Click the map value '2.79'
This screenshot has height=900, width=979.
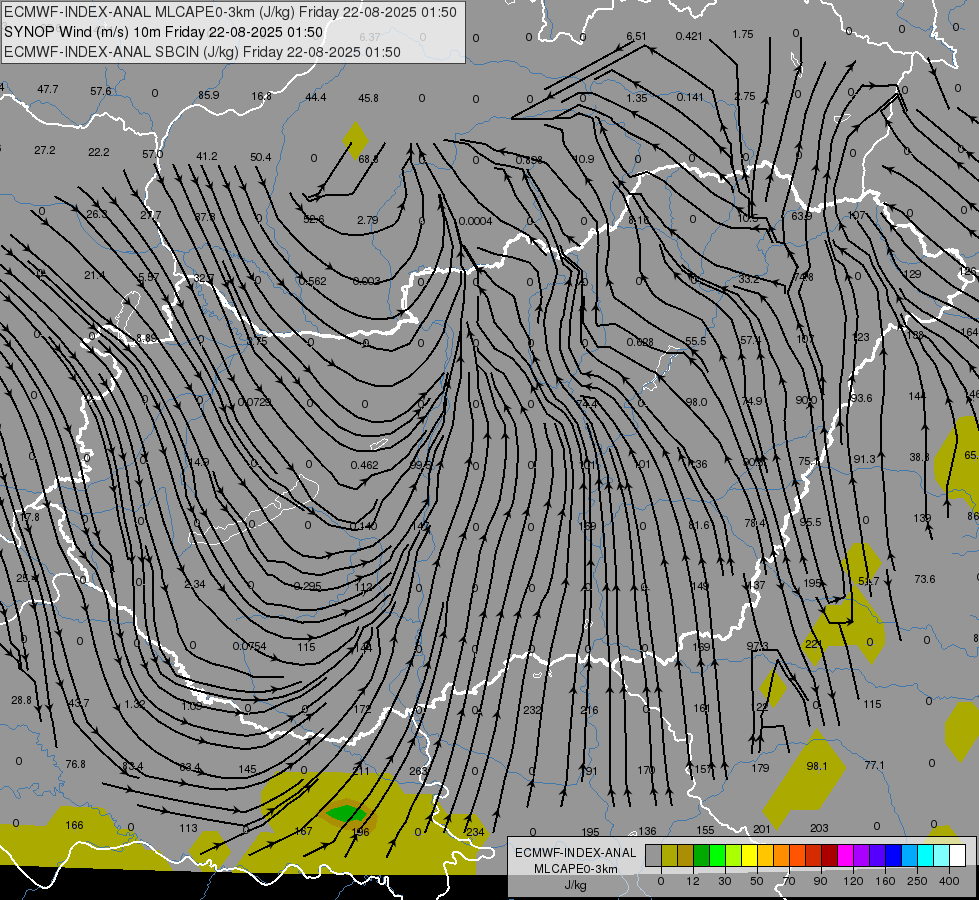(368, 220)
